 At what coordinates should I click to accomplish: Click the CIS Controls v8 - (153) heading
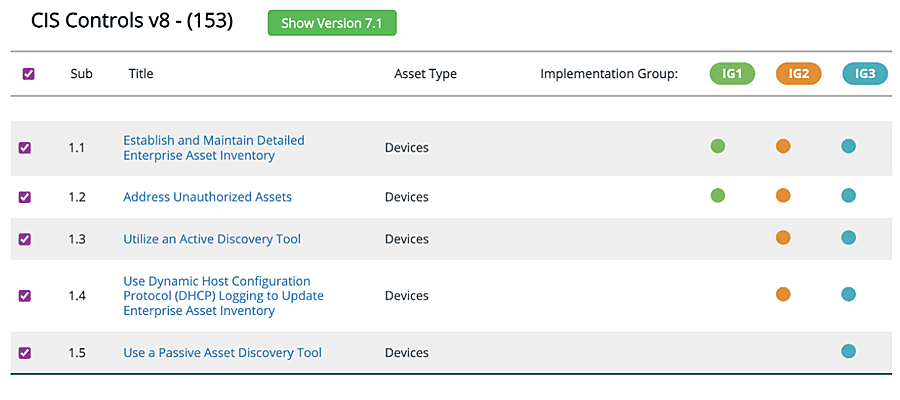point(132,22)
